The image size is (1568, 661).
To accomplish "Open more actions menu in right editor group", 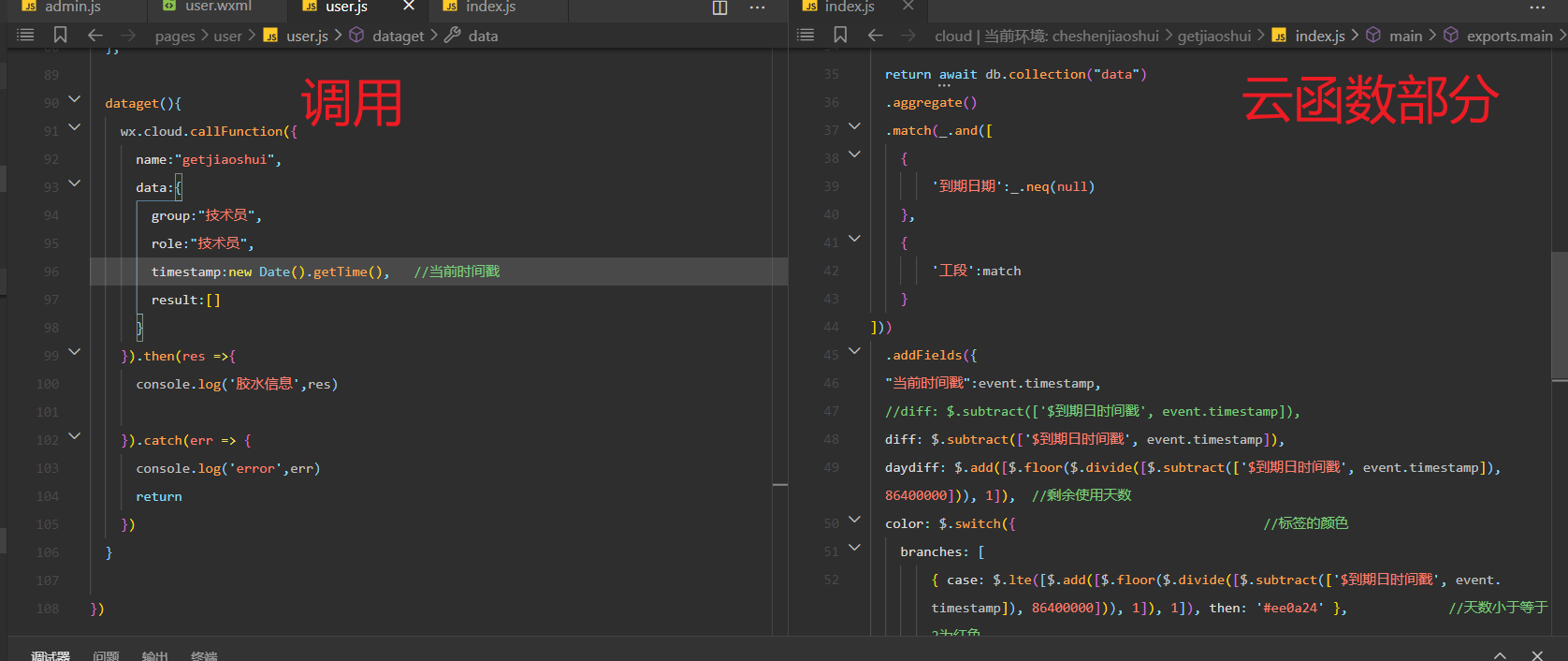I will click(1537, 7).
